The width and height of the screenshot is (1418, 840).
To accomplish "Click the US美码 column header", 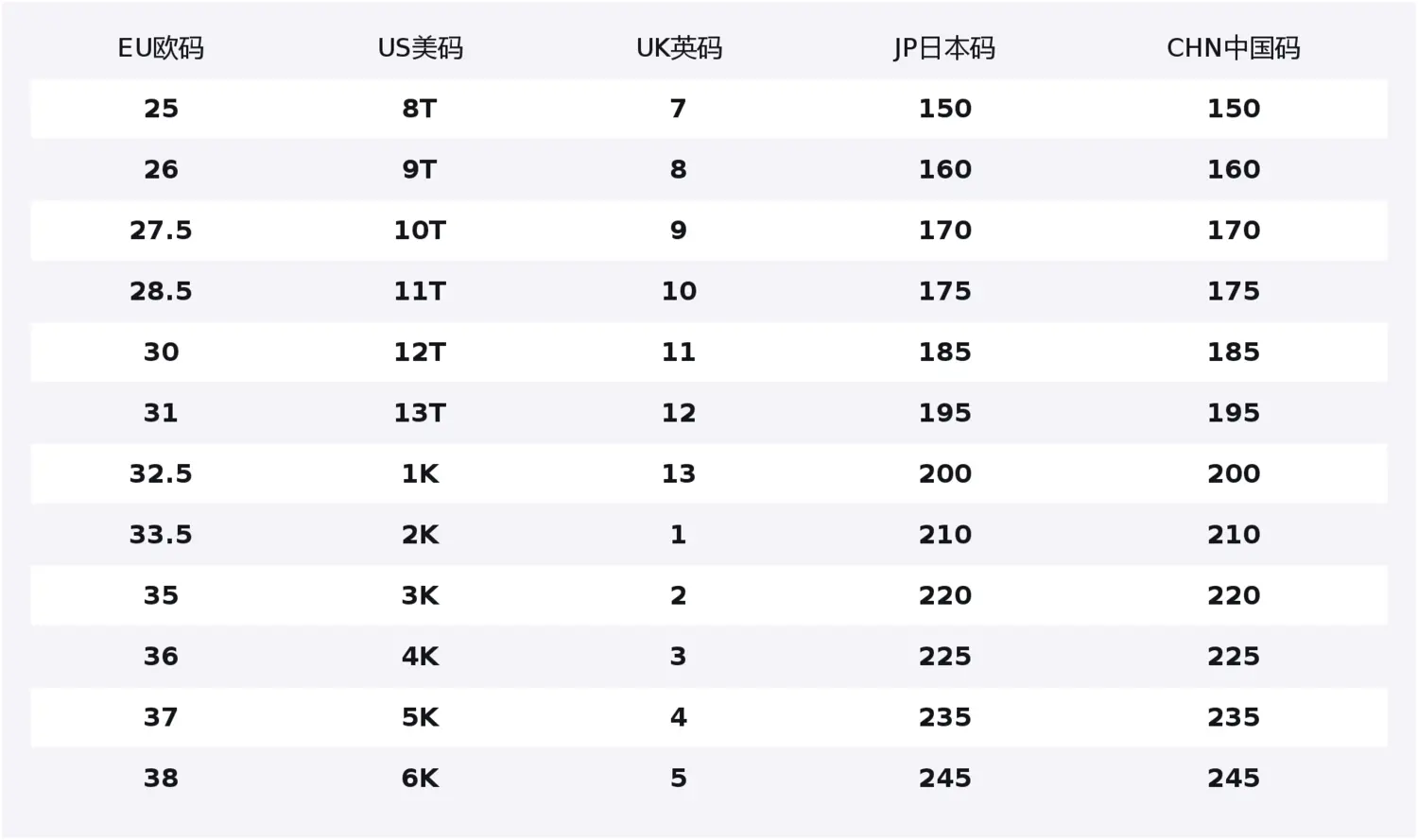I will (420, 48).
